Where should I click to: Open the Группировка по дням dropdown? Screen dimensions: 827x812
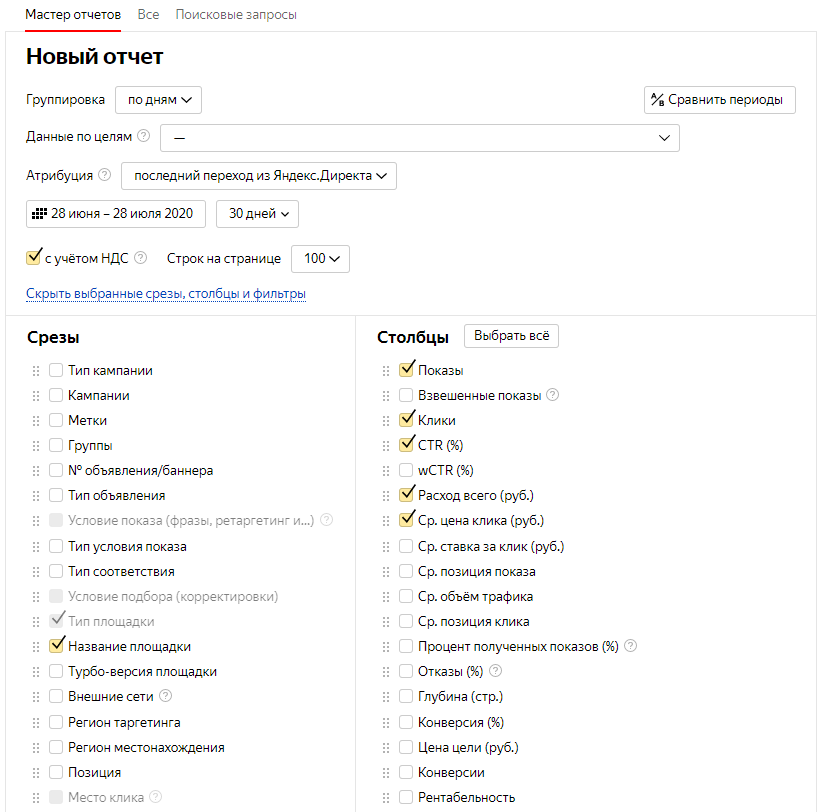(x=158, y=100)
